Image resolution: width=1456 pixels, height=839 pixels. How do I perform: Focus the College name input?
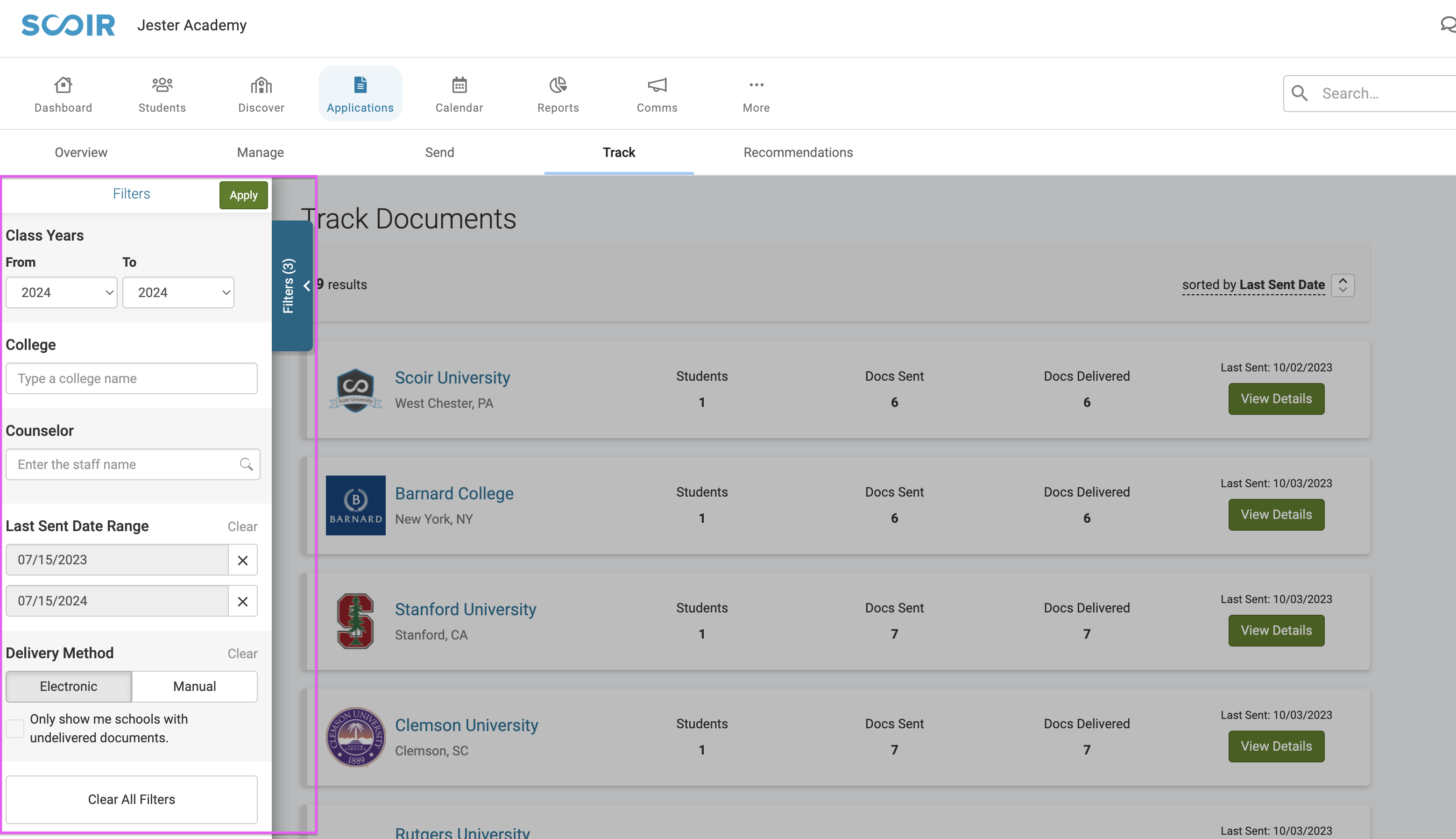(131, 378)
